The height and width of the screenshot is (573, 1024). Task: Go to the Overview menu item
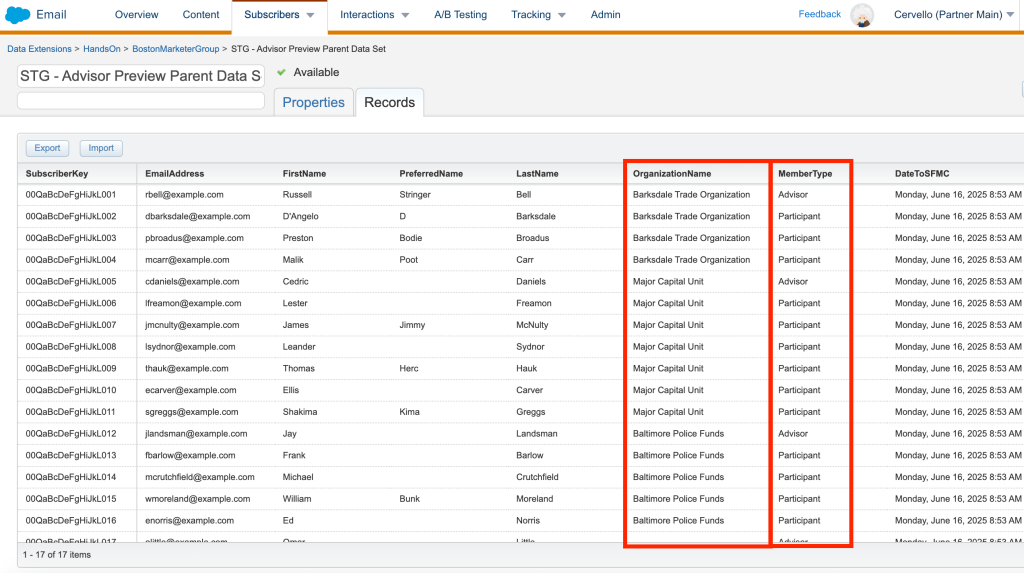pos(136,15)
